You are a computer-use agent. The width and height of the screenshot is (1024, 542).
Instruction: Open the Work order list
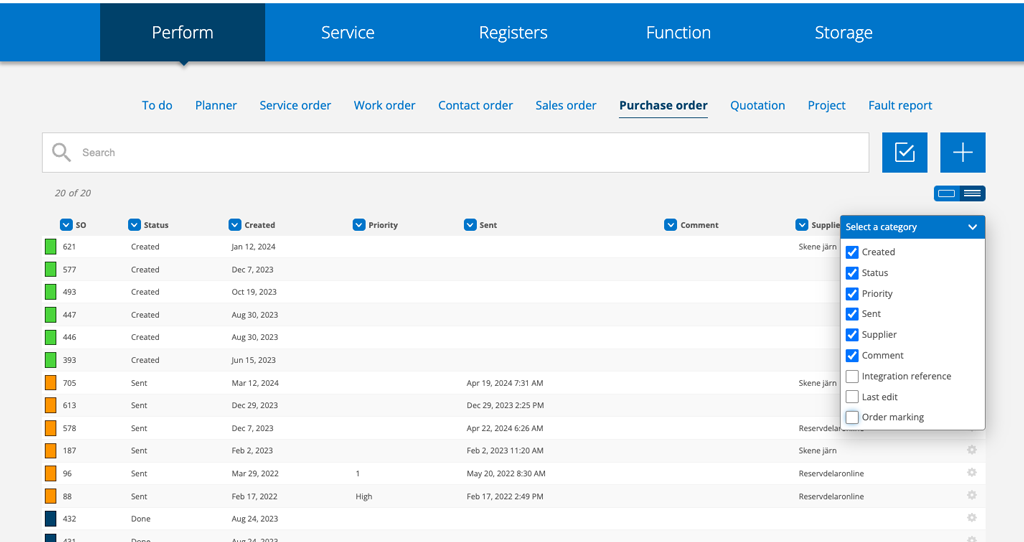pyautogui.click(x=385, y=105)
